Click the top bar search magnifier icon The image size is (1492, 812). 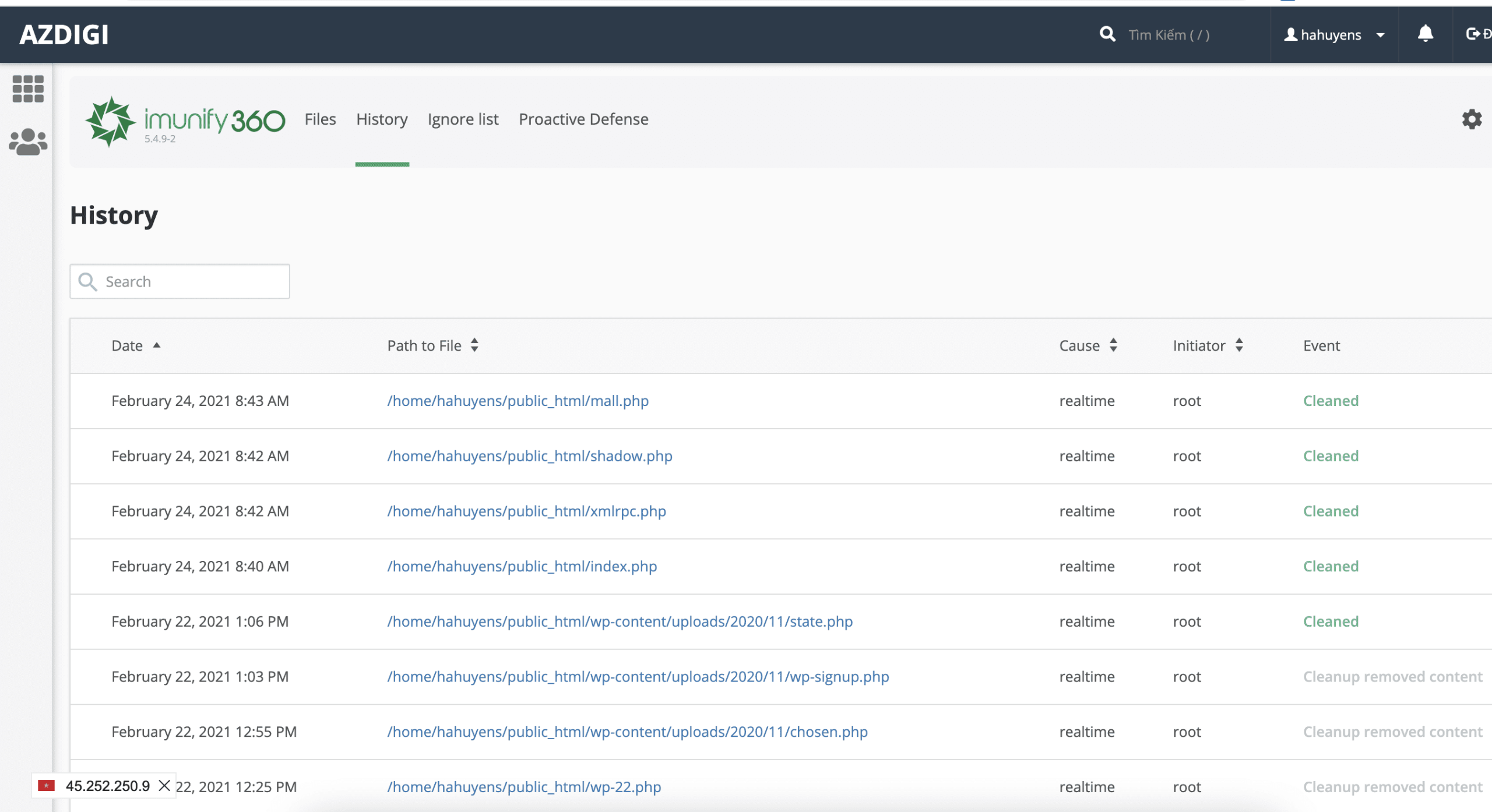pyautogui.click(x=1107, y=34)
